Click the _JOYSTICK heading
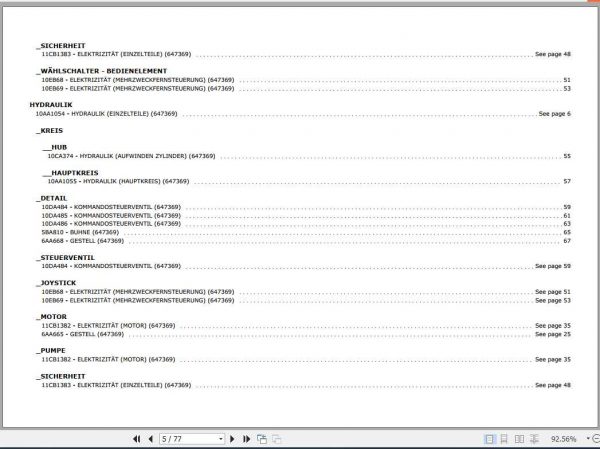This screenshot has height=449, width=600. [56, 283]
